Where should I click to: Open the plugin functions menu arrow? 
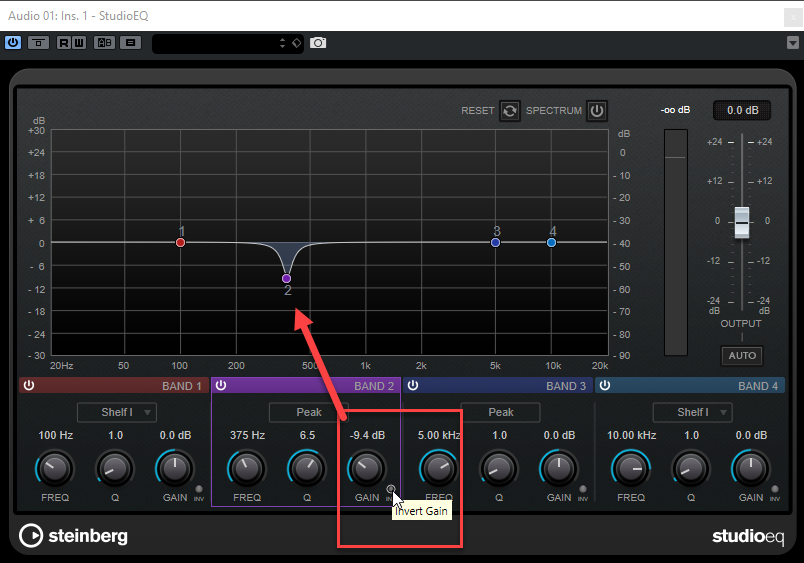tap(793, 43)
